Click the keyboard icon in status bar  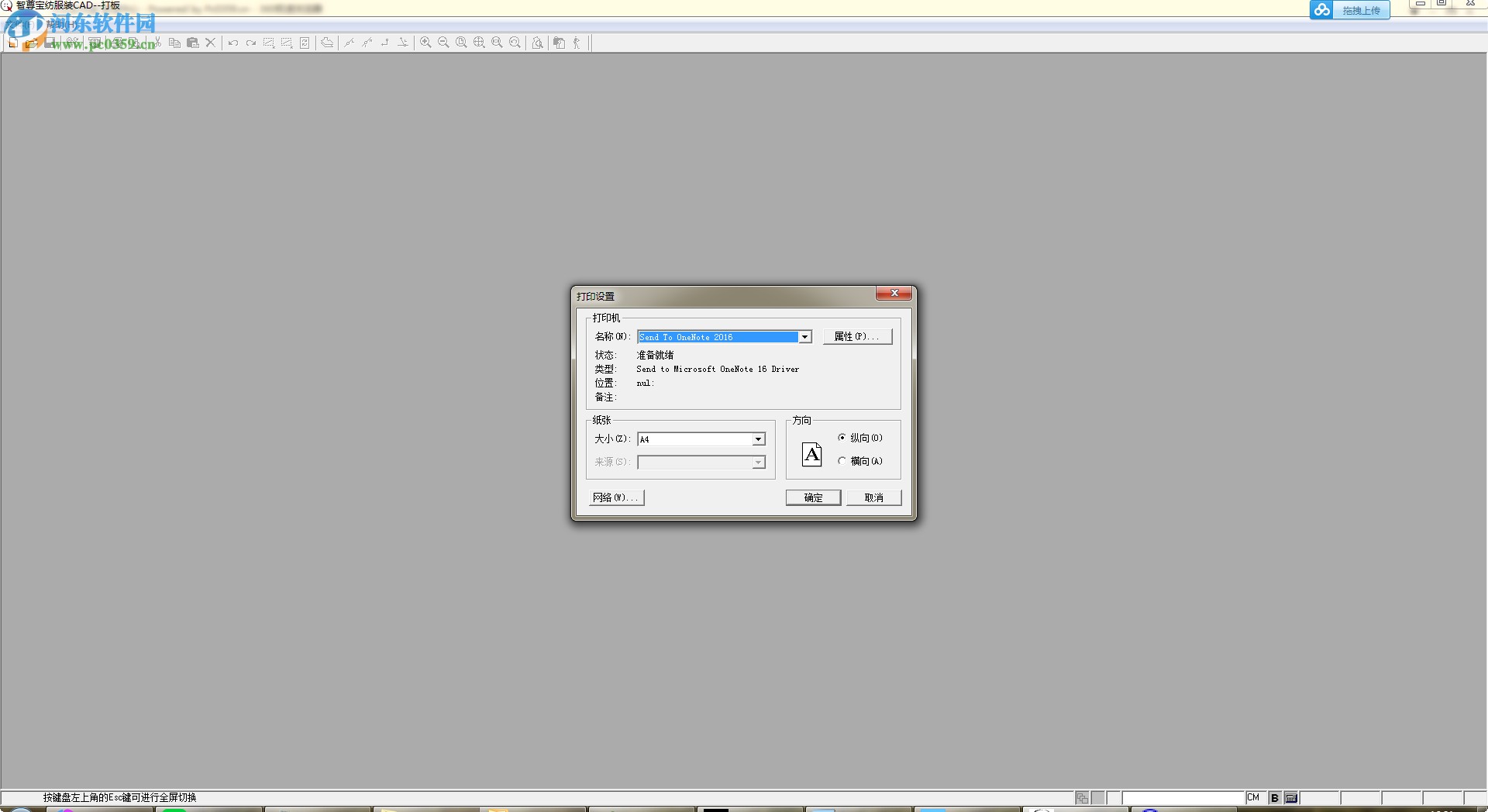(1291, 797)
